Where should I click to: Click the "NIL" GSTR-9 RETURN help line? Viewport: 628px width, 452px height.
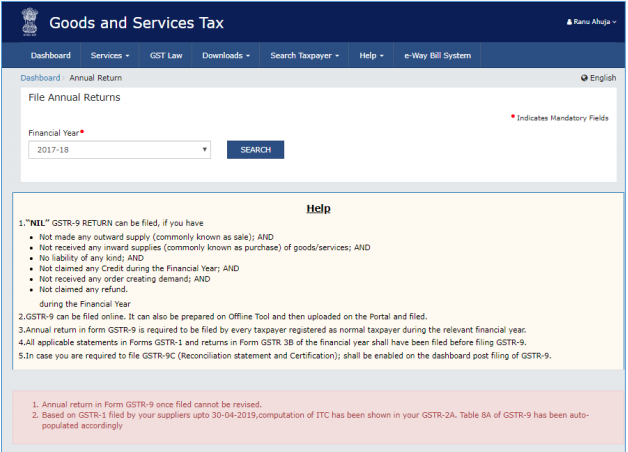[x=111, y=223]
